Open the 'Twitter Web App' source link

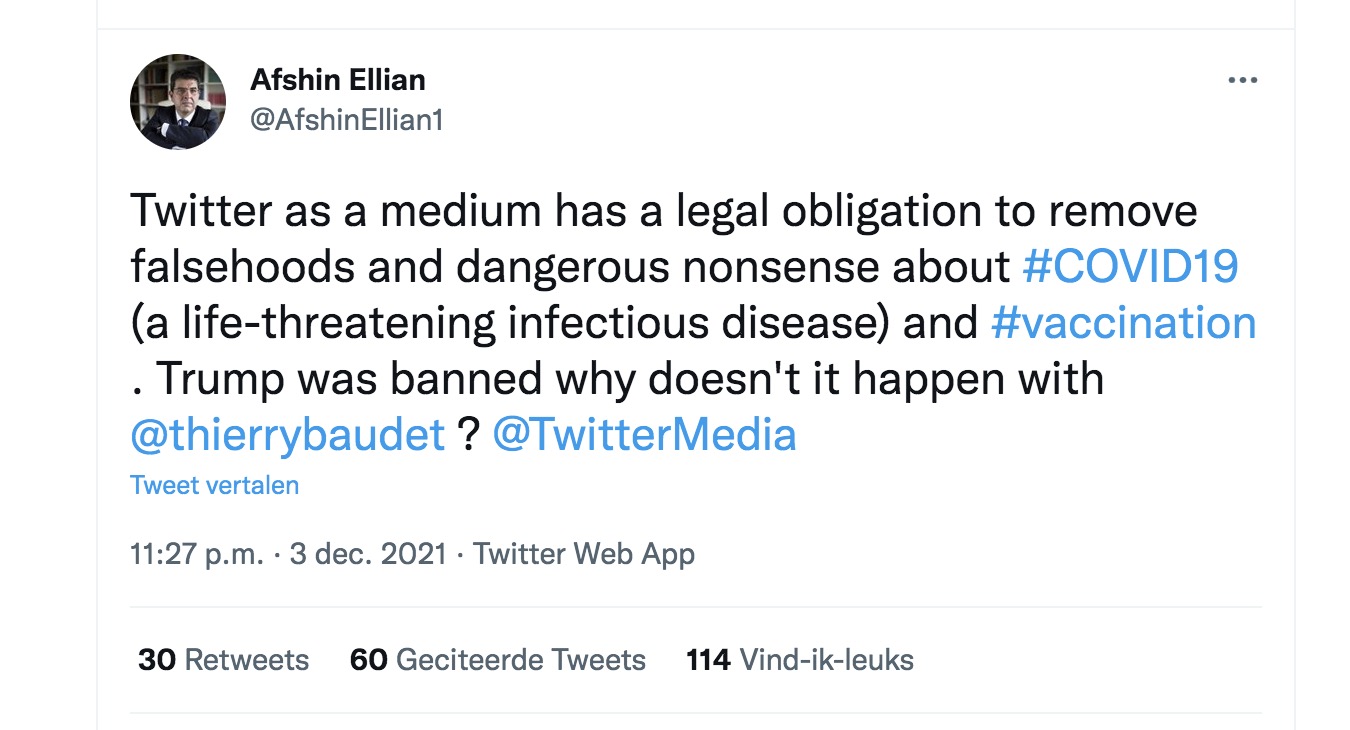[584, 554]
